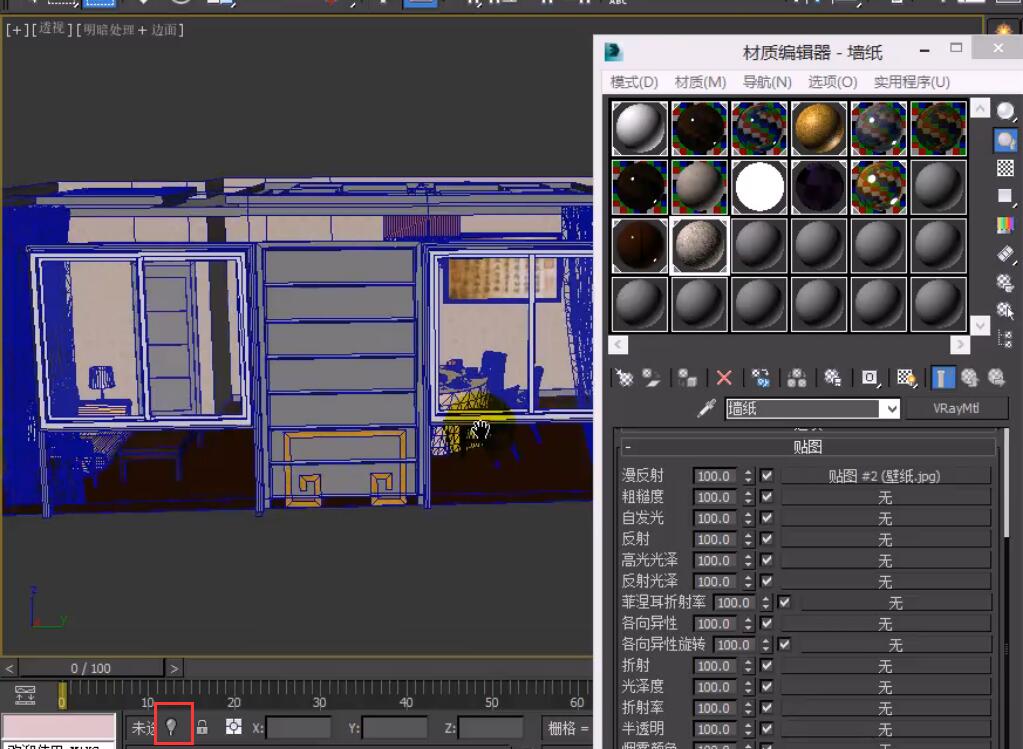
Task: Collapse the 贴图 rollout
Action: pos(807,447)
